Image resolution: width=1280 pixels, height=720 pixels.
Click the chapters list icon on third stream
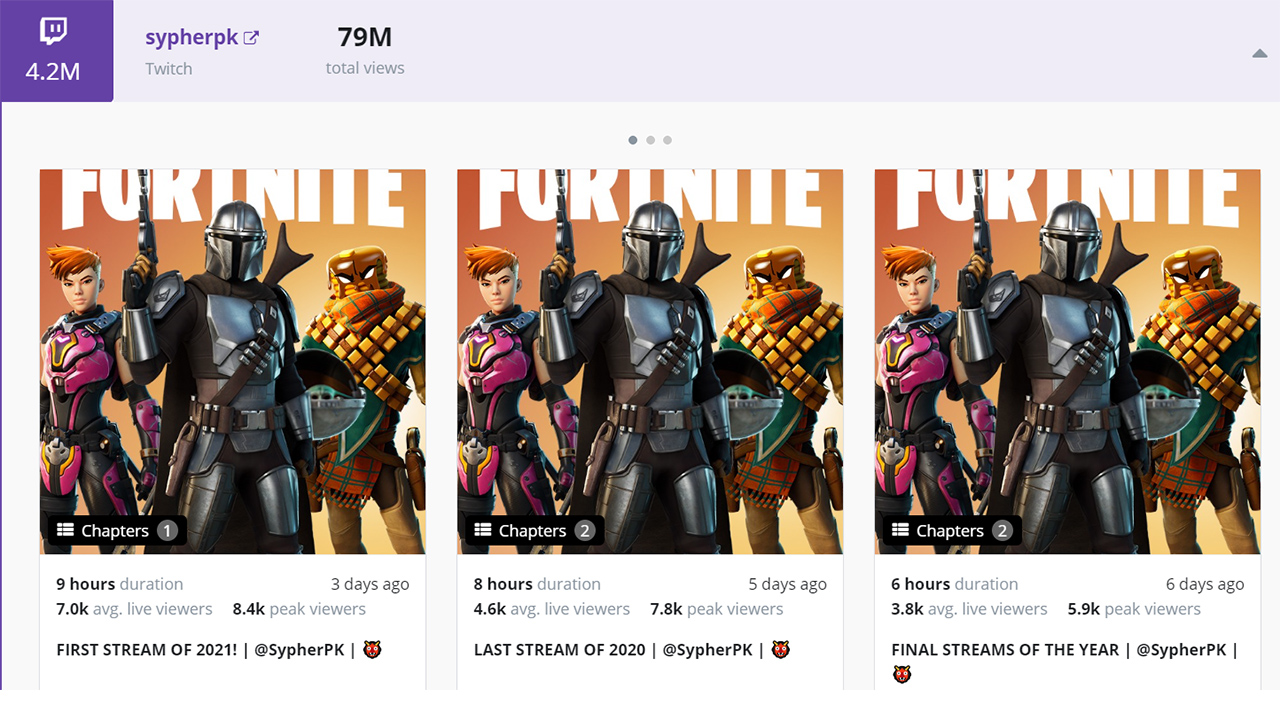[900, 530]
